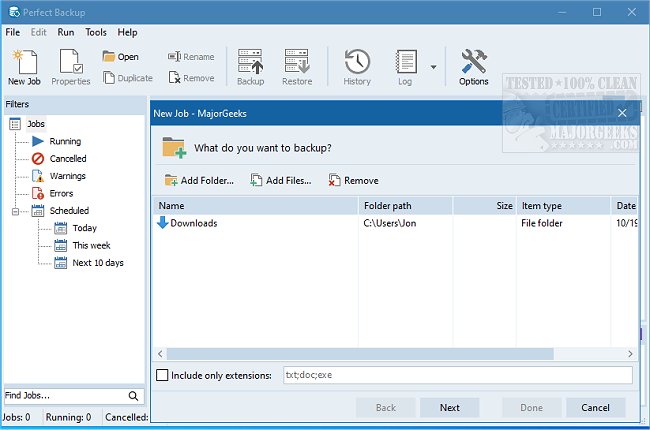Select the Errors filter
The image size is (650, 430).
61,194
